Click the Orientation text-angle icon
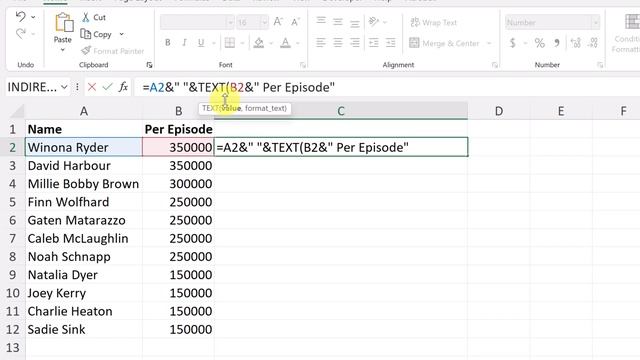Image resolution: width=640 pixels, height=360 pixels. (x=373, y=22)
